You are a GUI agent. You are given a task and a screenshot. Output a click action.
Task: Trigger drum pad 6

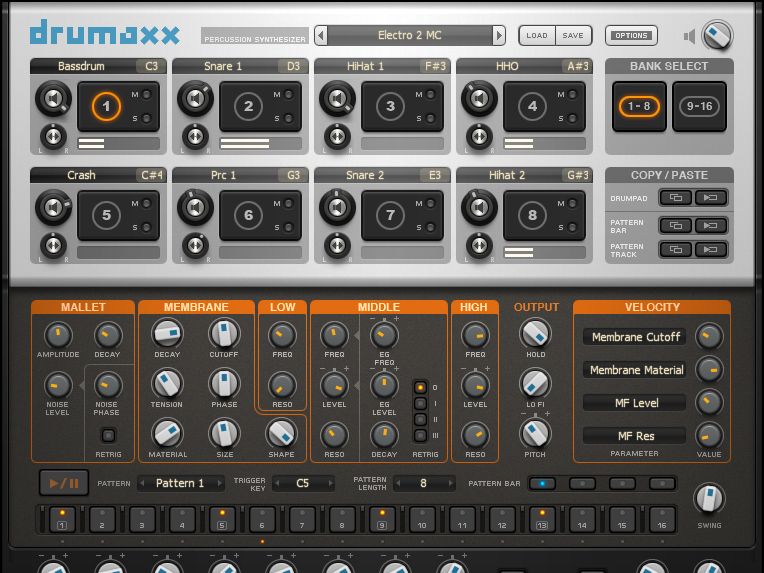coord(248,215)
